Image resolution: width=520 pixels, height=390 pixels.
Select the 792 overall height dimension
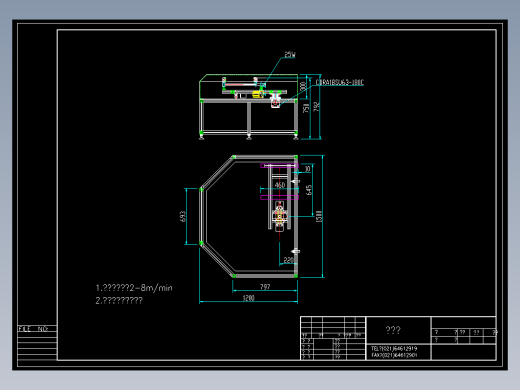point(316,106)
